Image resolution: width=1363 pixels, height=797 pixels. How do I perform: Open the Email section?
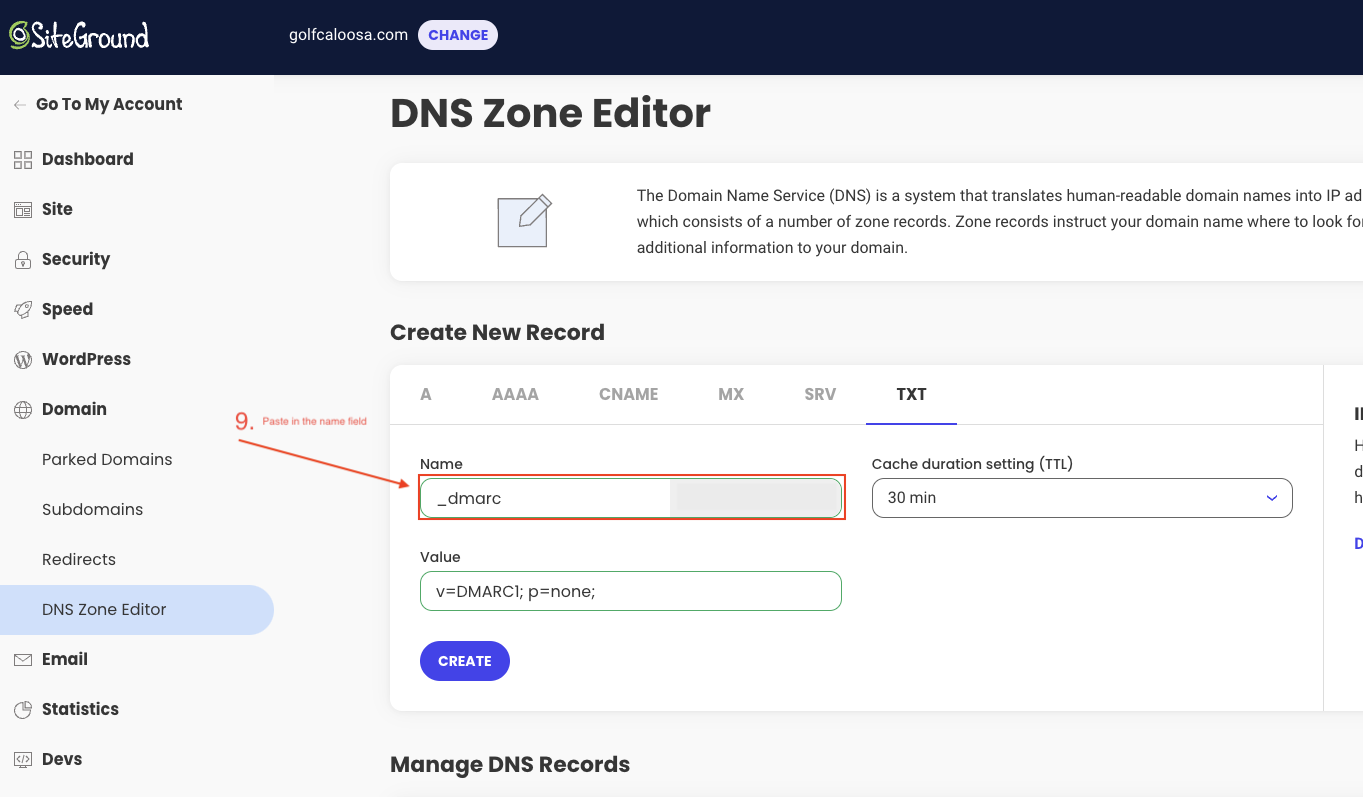tap(66, 659)
